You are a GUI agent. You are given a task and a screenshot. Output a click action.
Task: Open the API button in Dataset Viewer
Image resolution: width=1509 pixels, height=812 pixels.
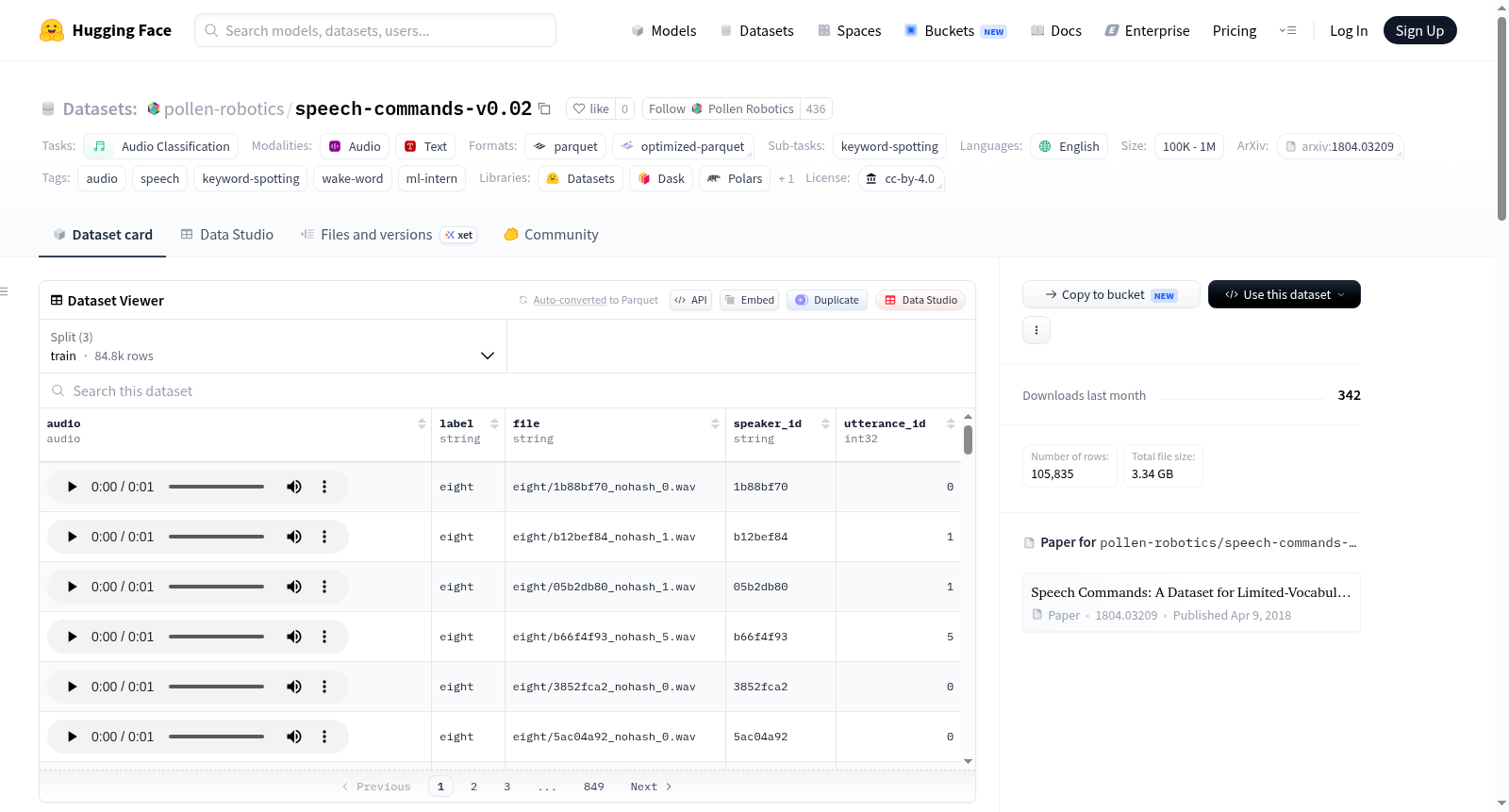pyautogui.click(x=690, y=300)
